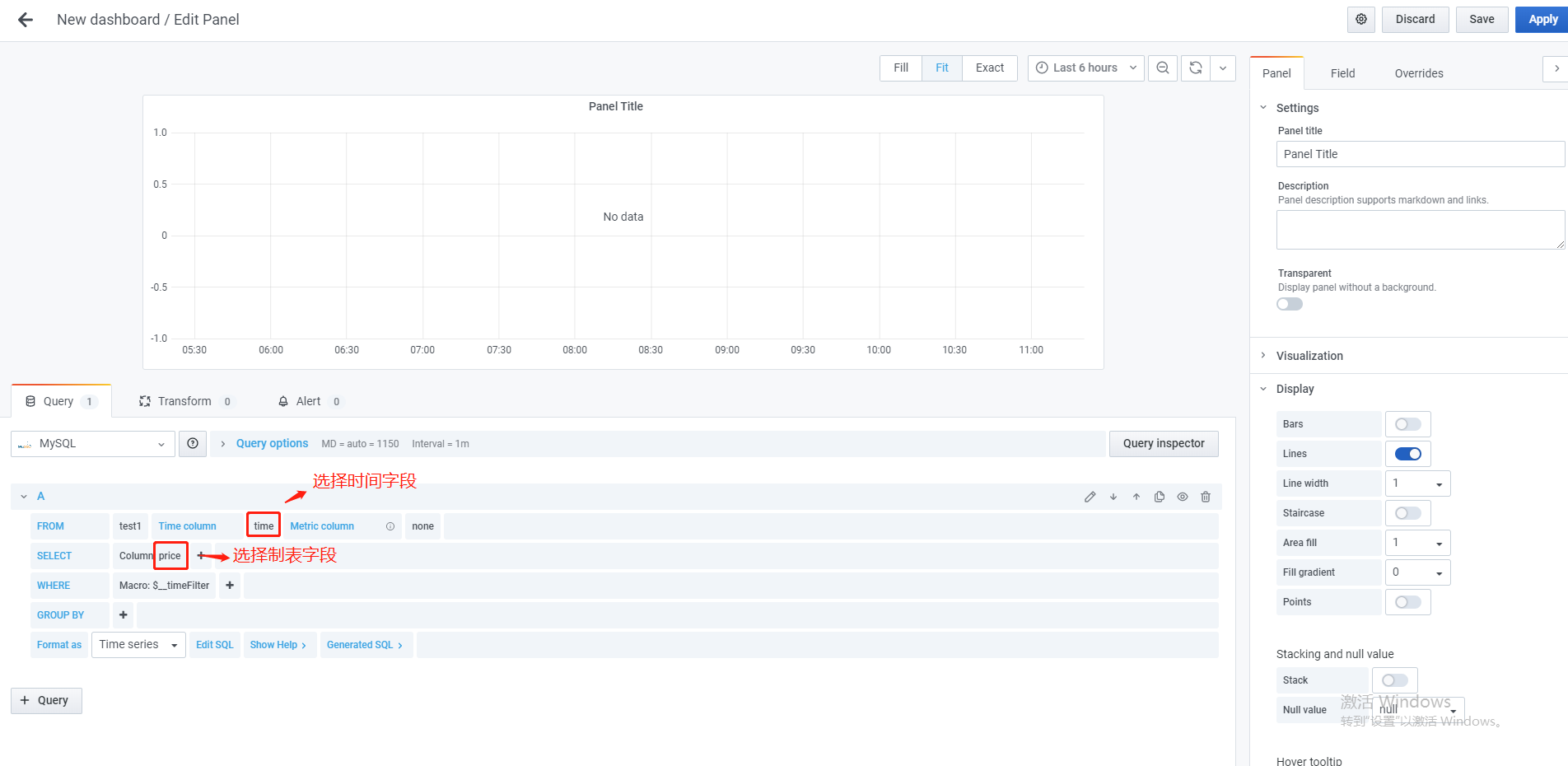Switch to the Alert tab

(x=310, y=401)
